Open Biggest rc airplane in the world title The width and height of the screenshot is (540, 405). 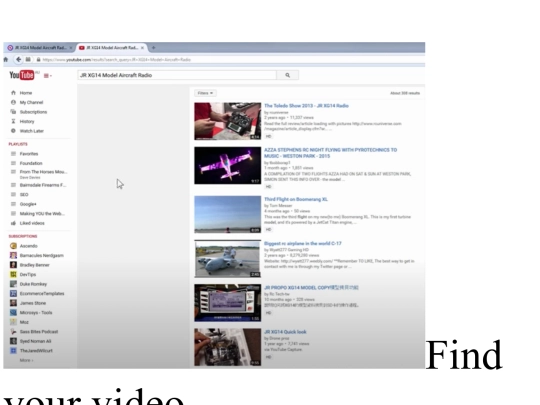[x=303, y=243]
